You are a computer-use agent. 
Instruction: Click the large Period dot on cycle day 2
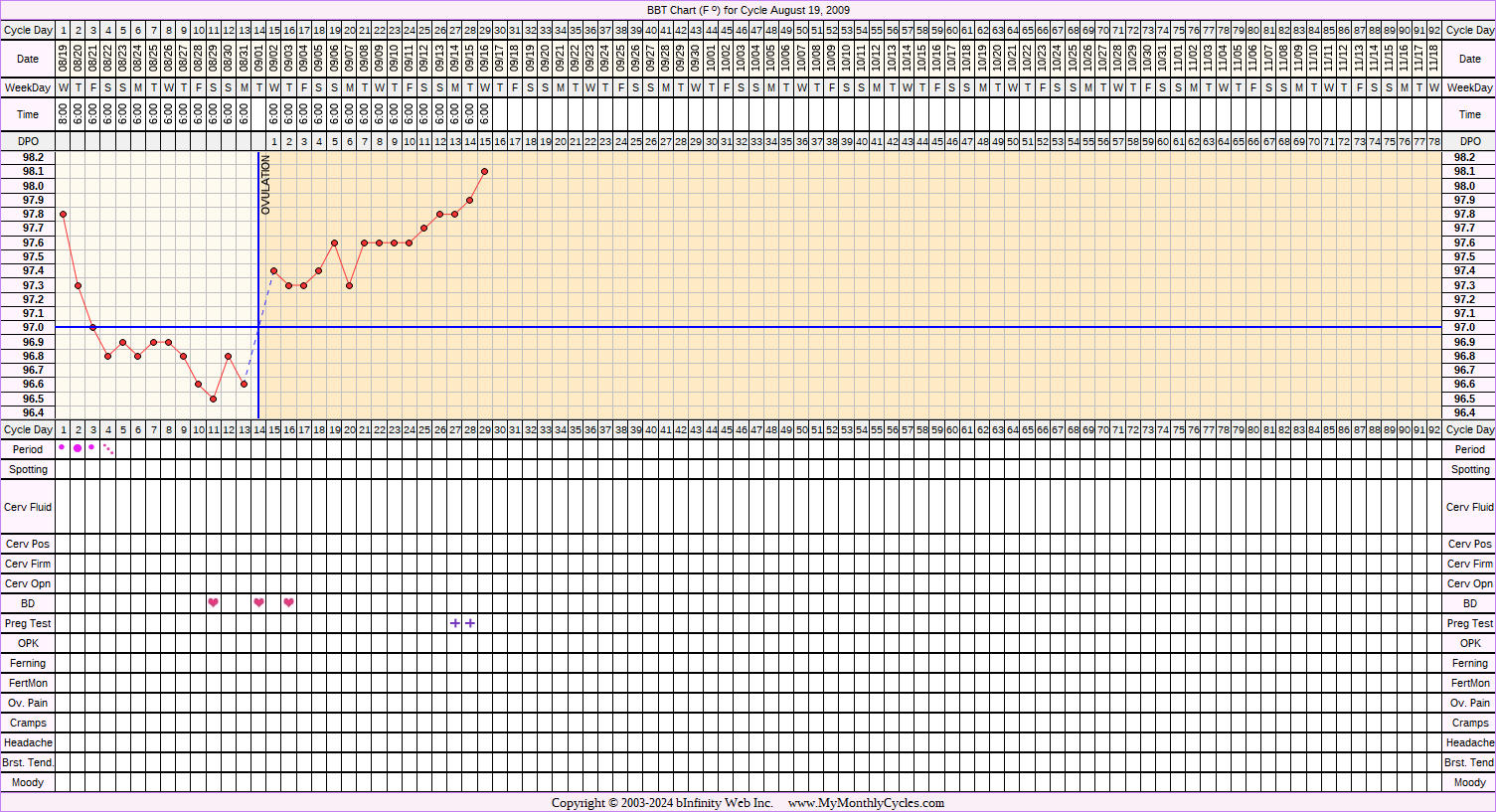tap(78, 448)
